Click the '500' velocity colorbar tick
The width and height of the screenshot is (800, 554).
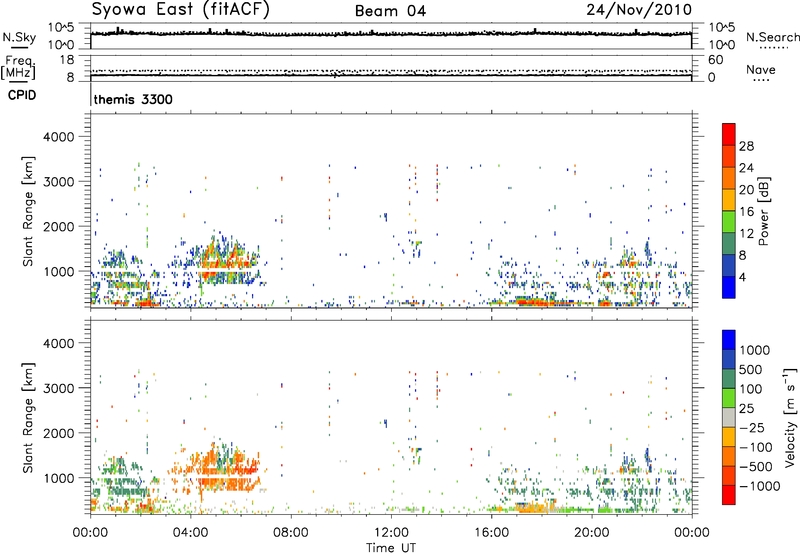(x=751, y=369)
